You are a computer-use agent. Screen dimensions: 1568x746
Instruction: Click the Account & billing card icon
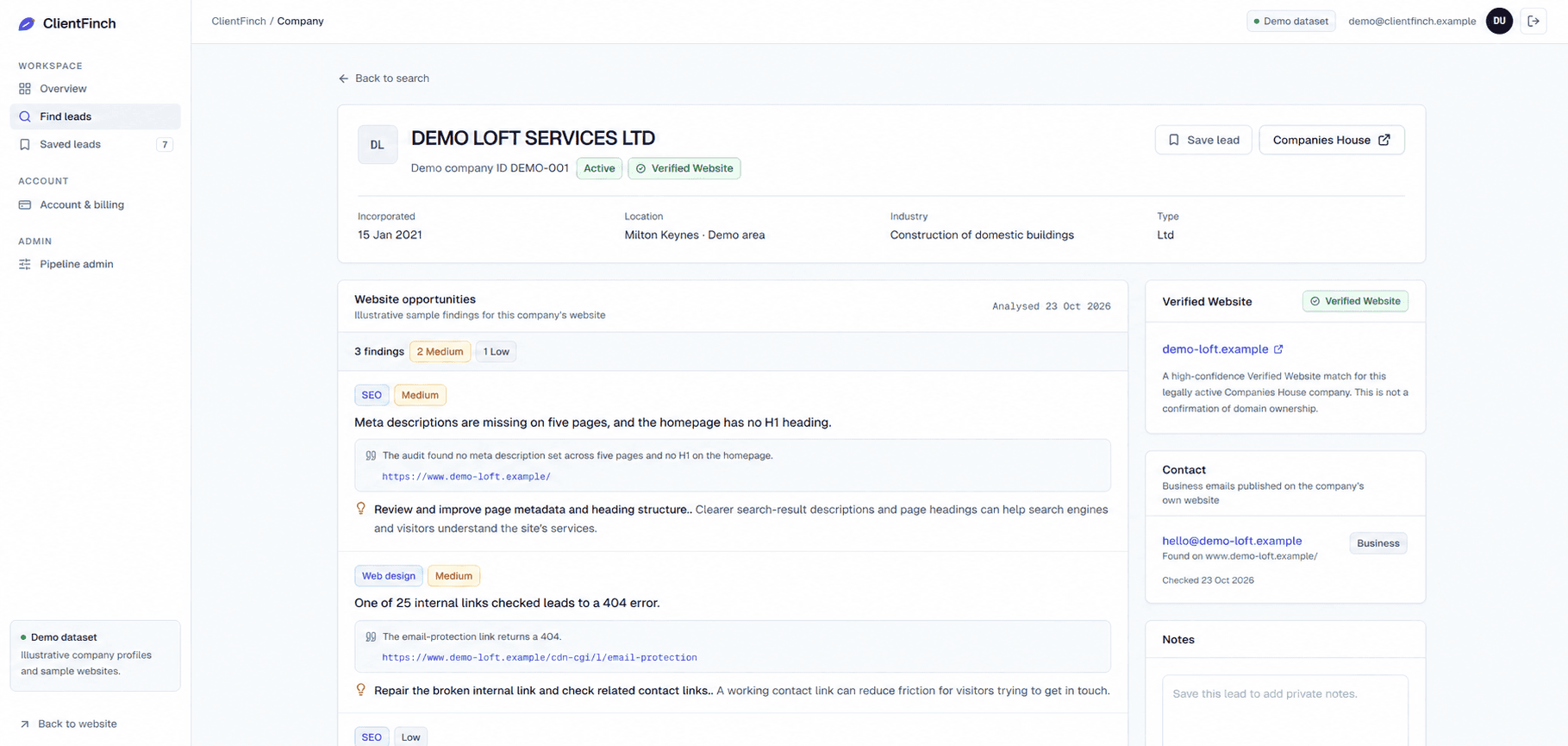click(x=25, y=204)
